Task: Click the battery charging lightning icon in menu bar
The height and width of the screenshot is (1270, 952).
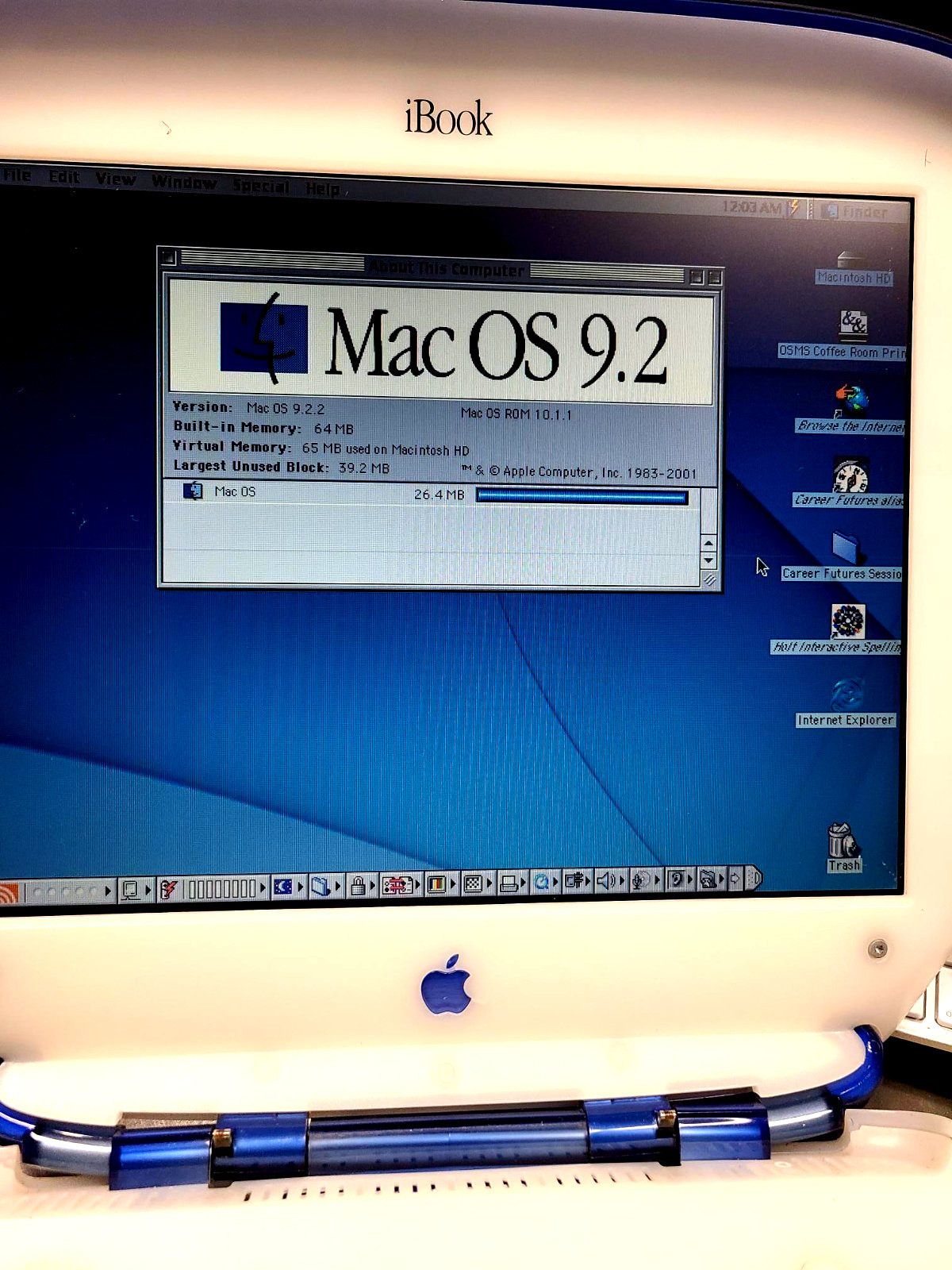Action: pos(793,208)
